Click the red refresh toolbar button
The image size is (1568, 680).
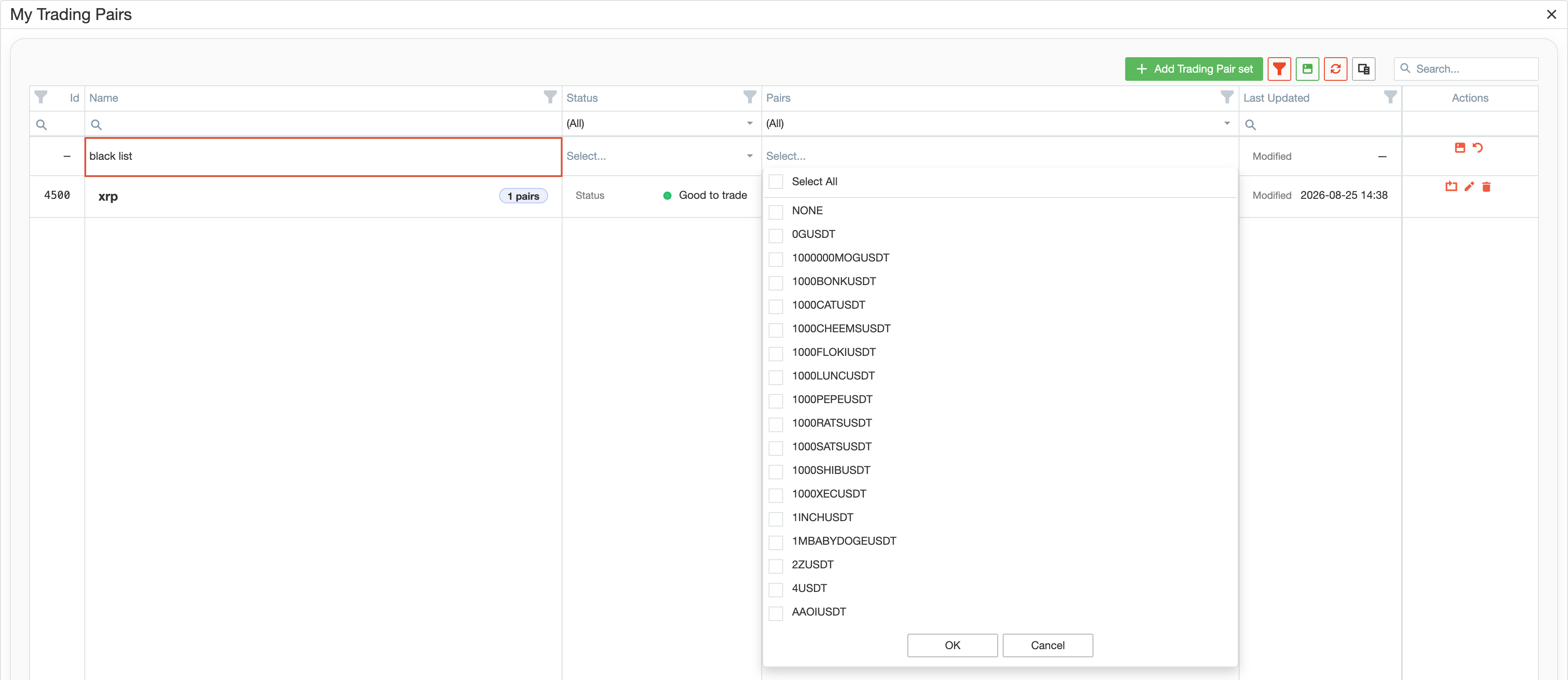(x=1336, y=69)
